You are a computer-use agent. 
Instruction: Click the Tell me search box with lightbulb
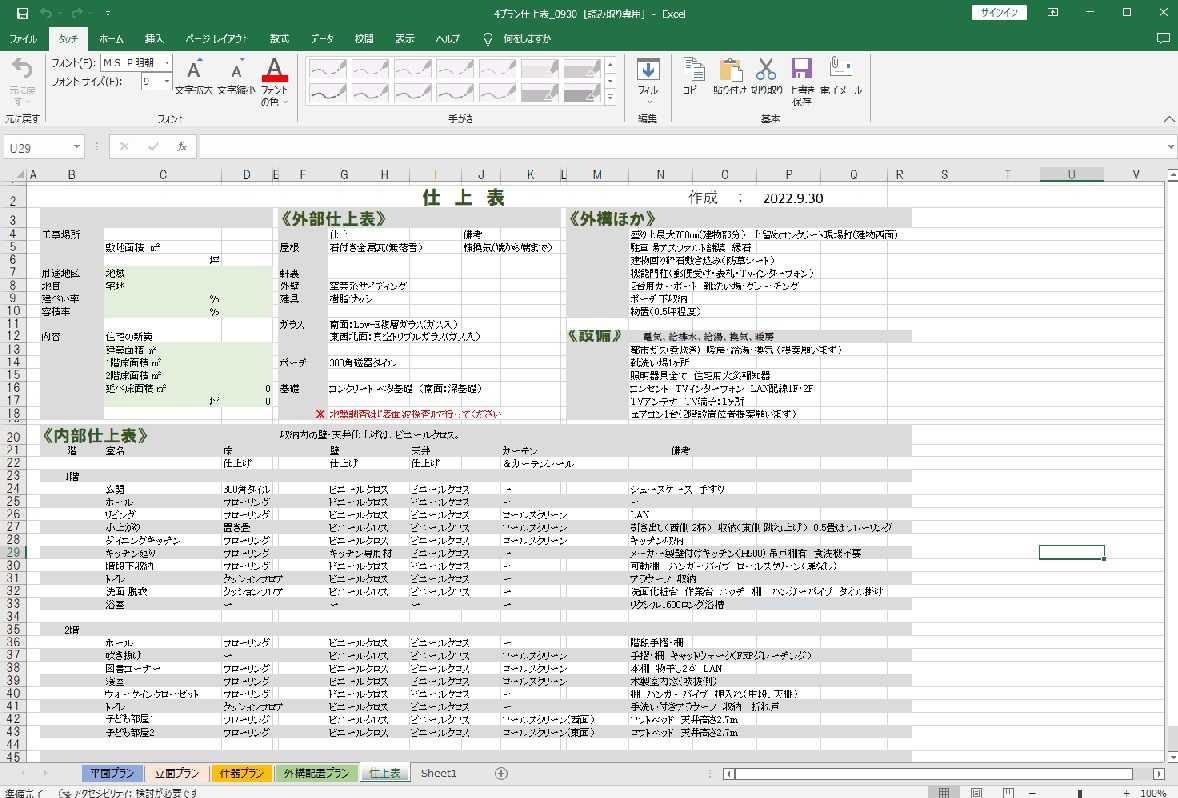point(518,38)
